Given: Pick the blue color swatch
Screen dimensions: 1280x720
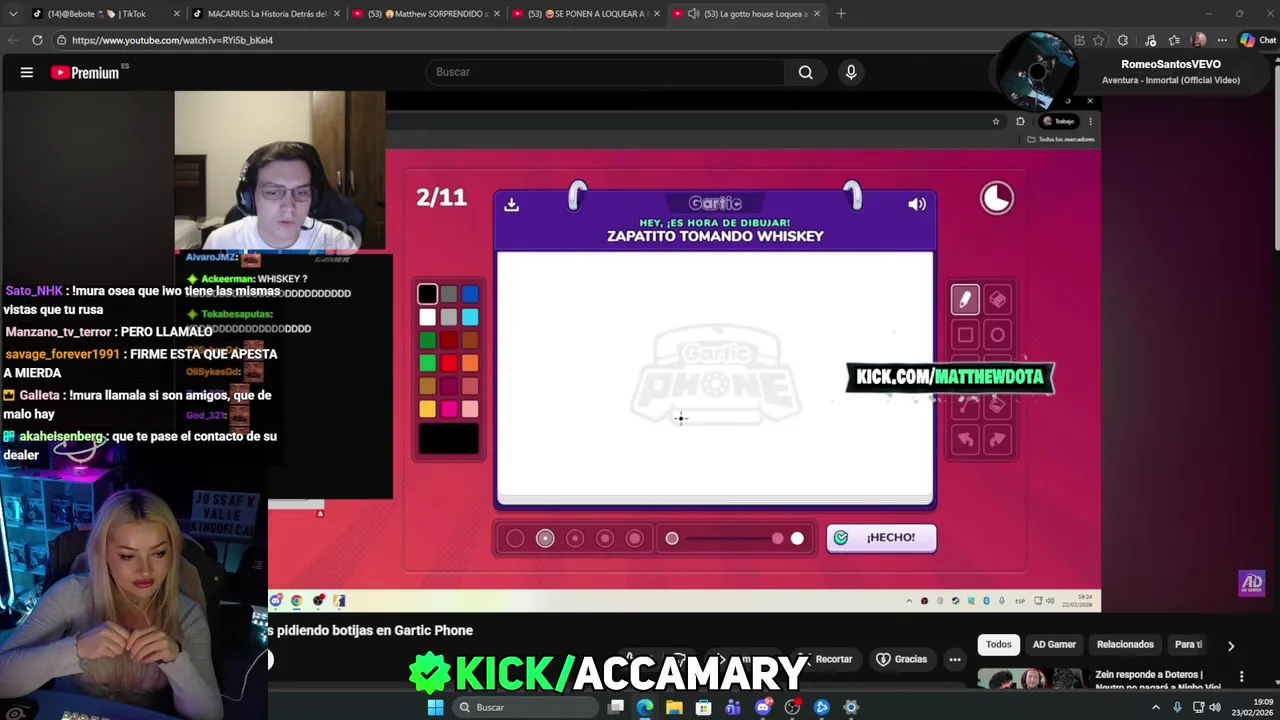Looking at the screenshot, I should (470, 294).
